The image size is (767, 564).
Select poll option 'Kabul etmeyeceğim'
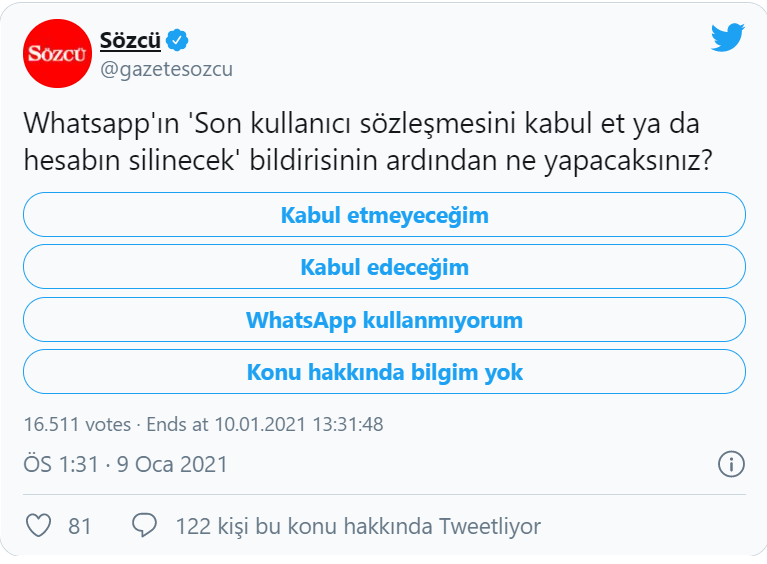pyautogui.click(x=384, y=215)
